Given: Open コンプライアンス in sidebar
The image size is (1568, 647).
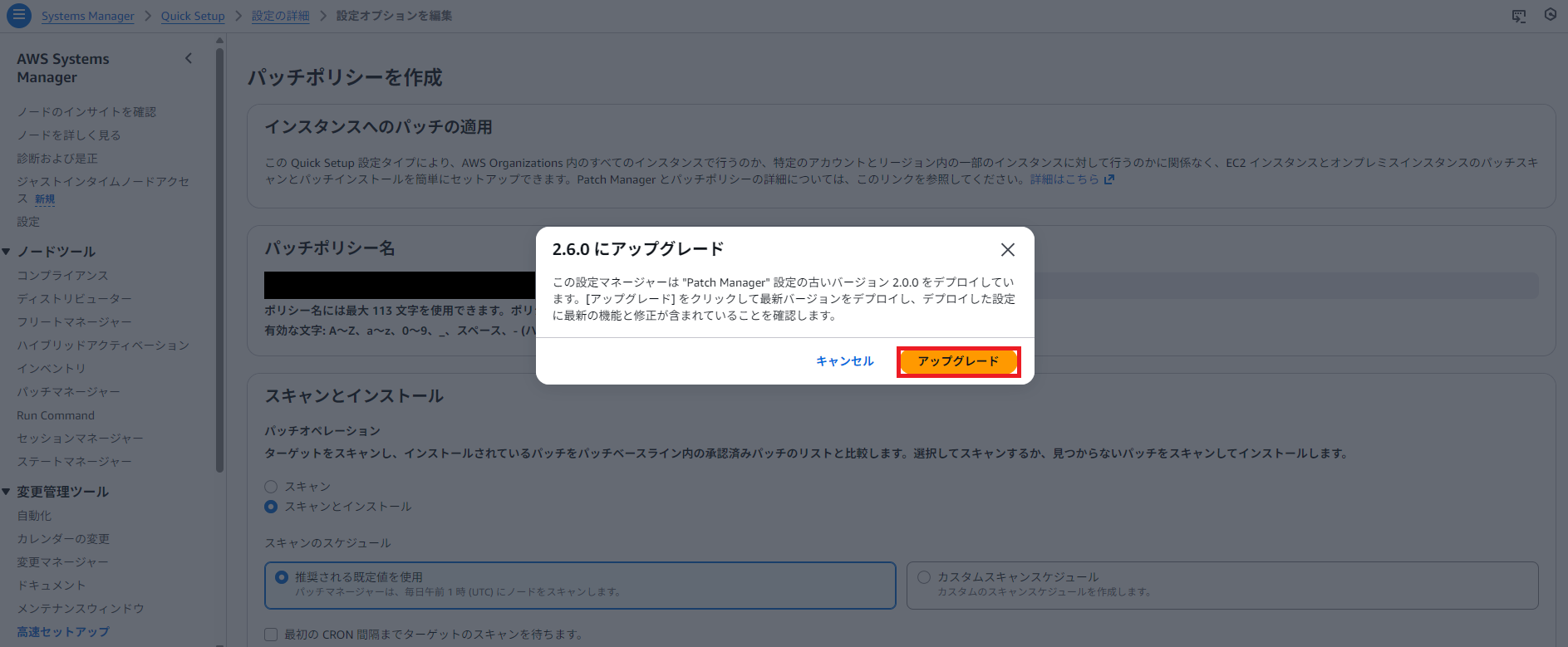Looking at the screenshot, I should [62, 276].
